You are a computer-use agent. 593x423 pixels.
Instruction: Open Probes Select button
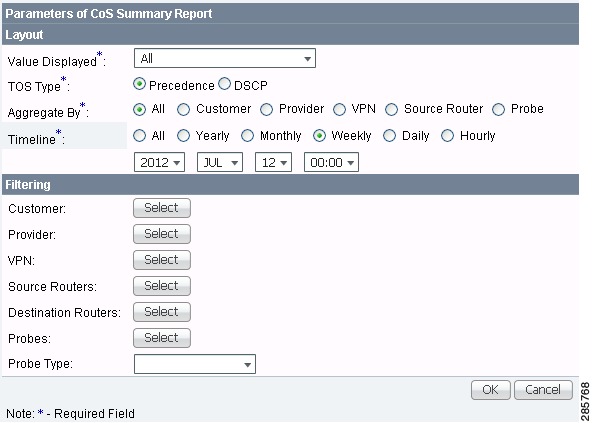point(162,338)
